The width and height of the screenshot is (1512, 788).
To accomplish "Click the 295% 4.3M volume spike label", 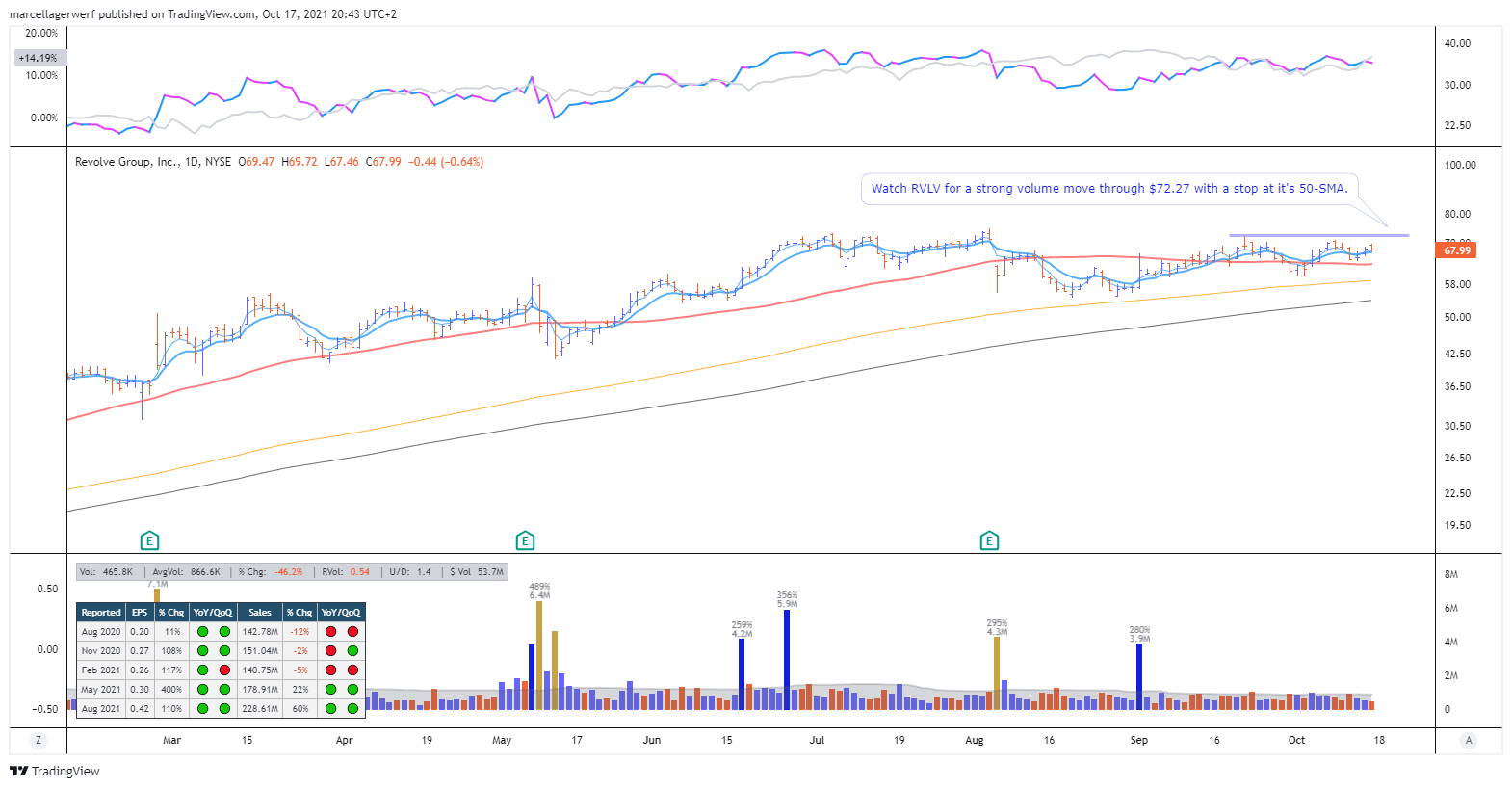I will pyautogui.click(x=997, y=627).
